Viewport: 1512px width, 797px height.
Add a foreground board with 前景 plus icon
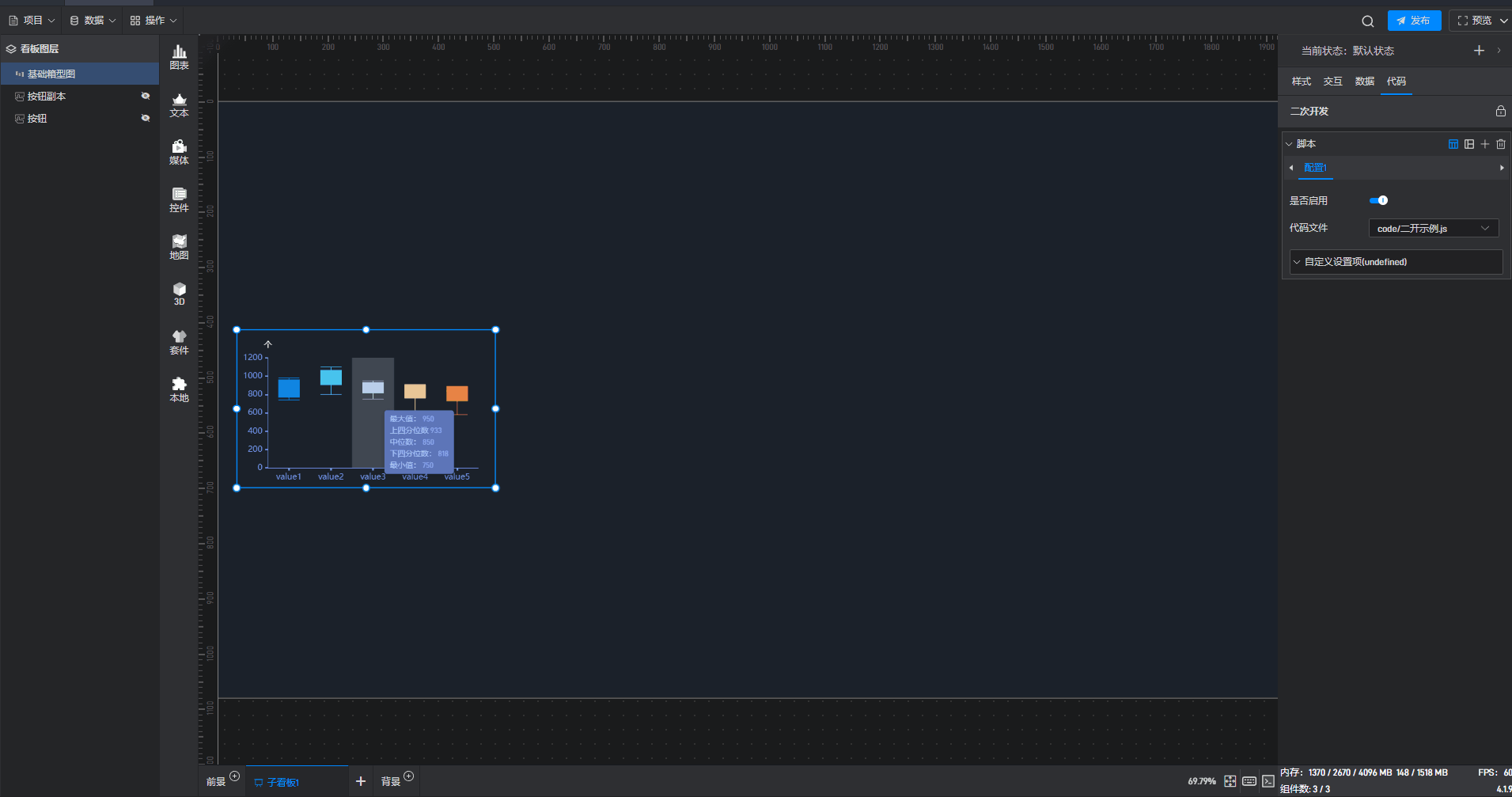click(234, 776)
